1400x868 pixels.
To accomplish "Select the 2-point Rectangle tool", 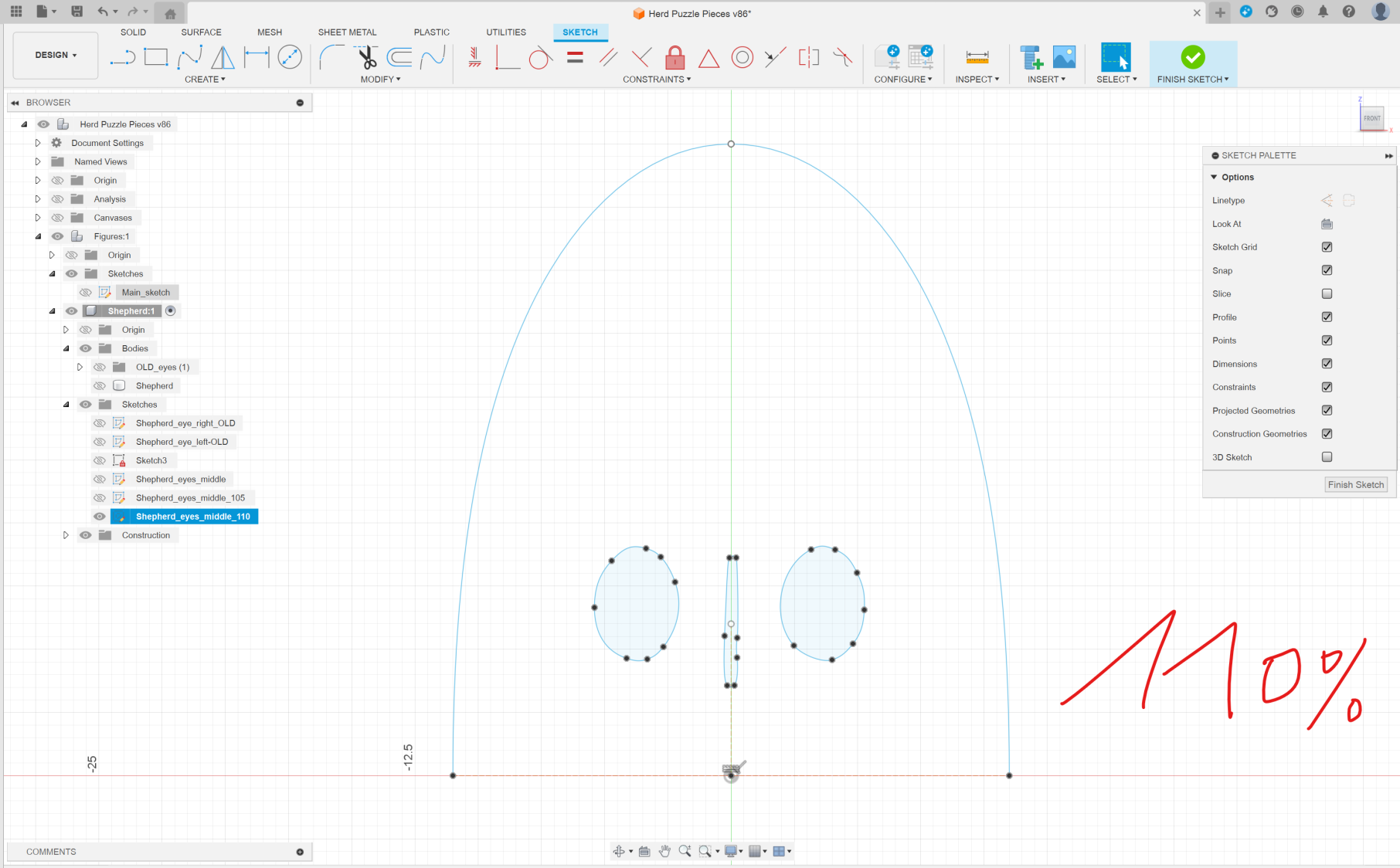I will (x=156, y=57).
